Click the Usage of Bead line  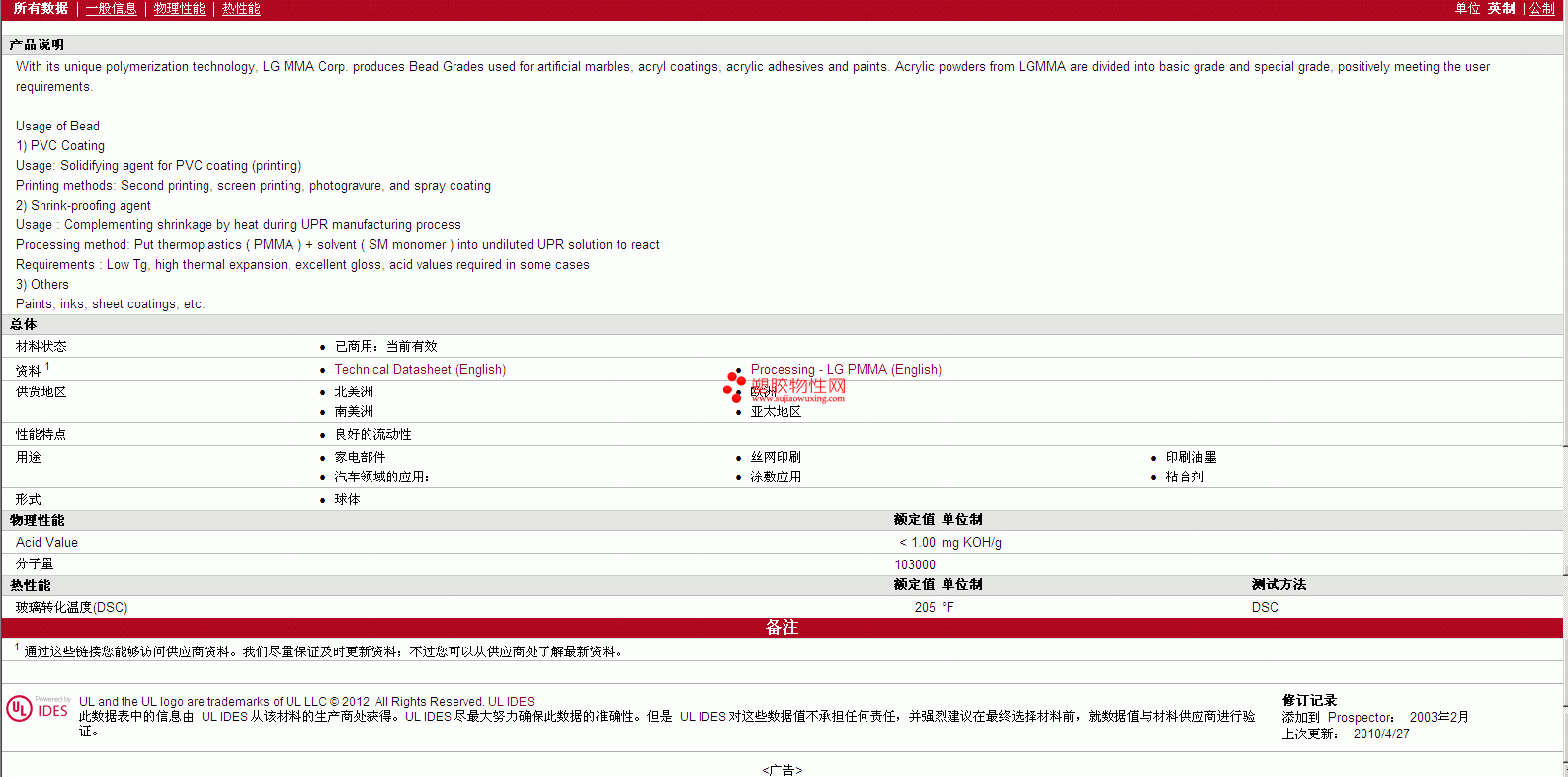coord(57,127)
